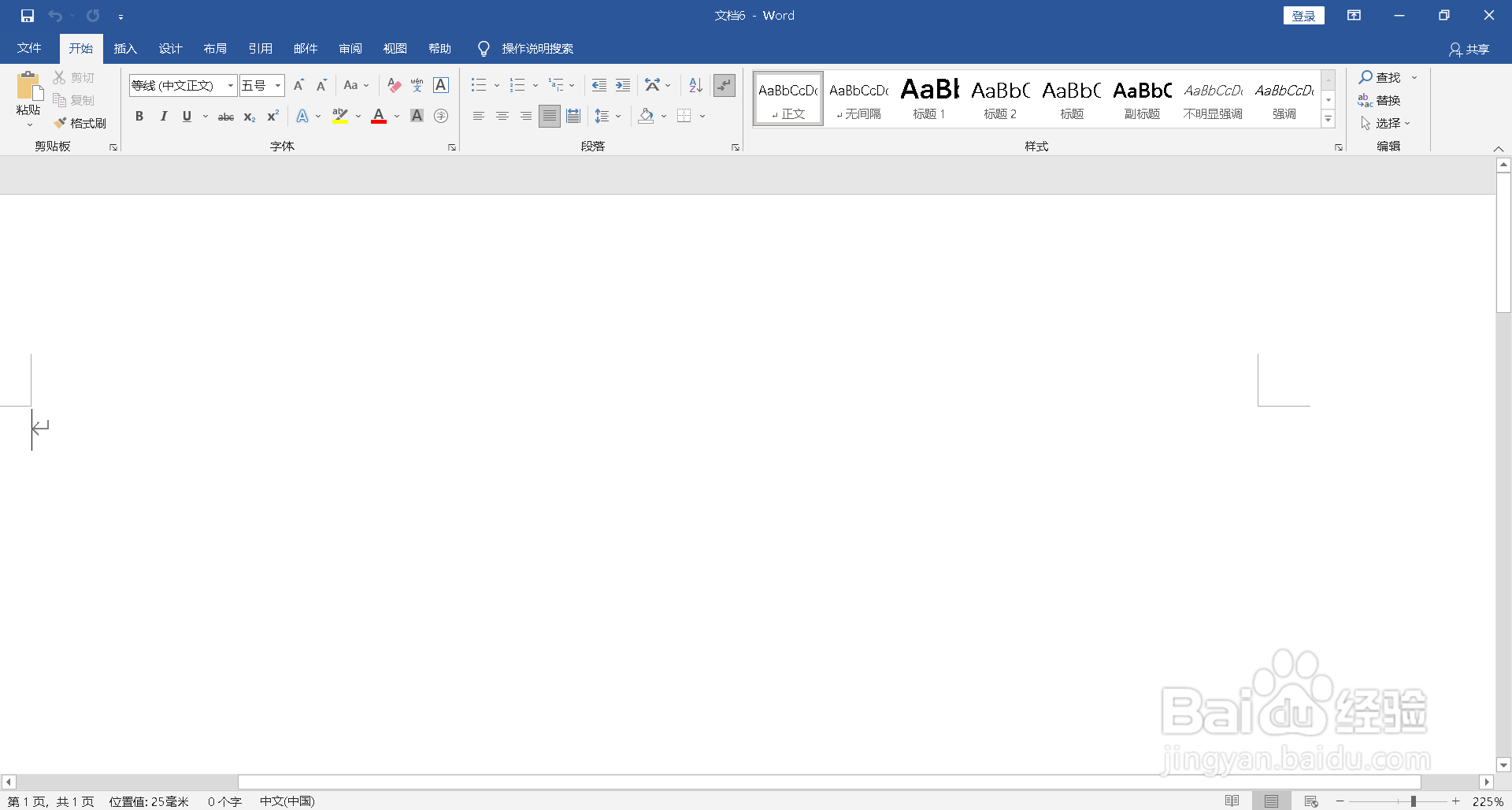Screen dimensions: 1512x810
Task: Increase paragraph indent
Action: pos(623,85)
